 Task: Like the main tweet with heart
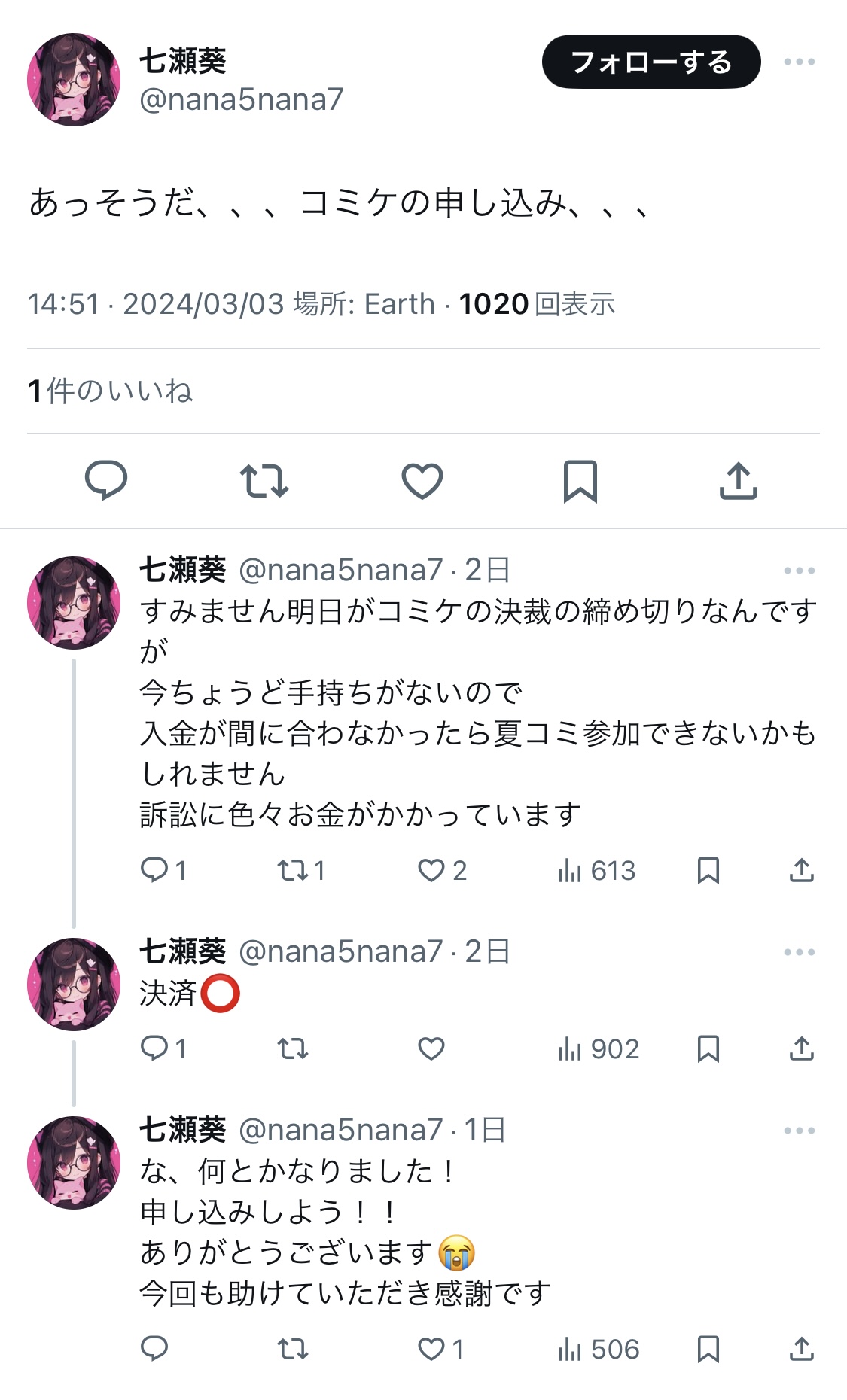point(422,480)
